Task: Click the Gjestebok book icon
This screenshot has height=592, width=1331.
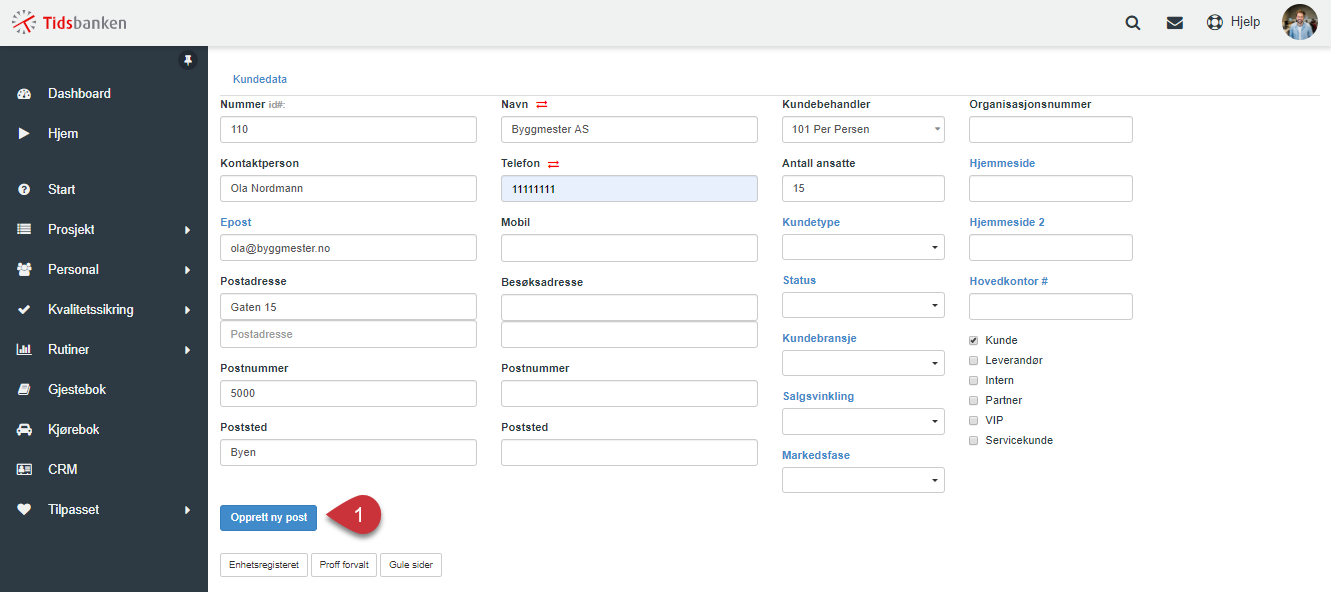Action: [x=25, y=390]
